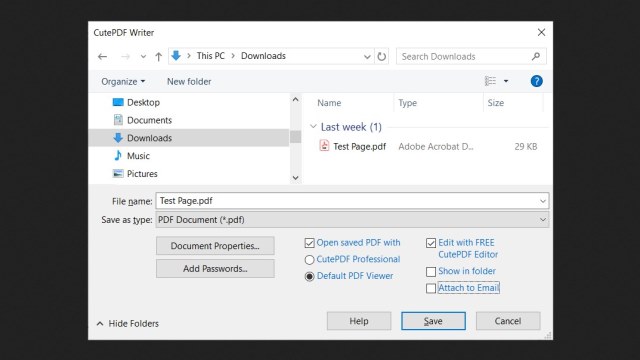Open the Save as type combo box

click(352, 220)
